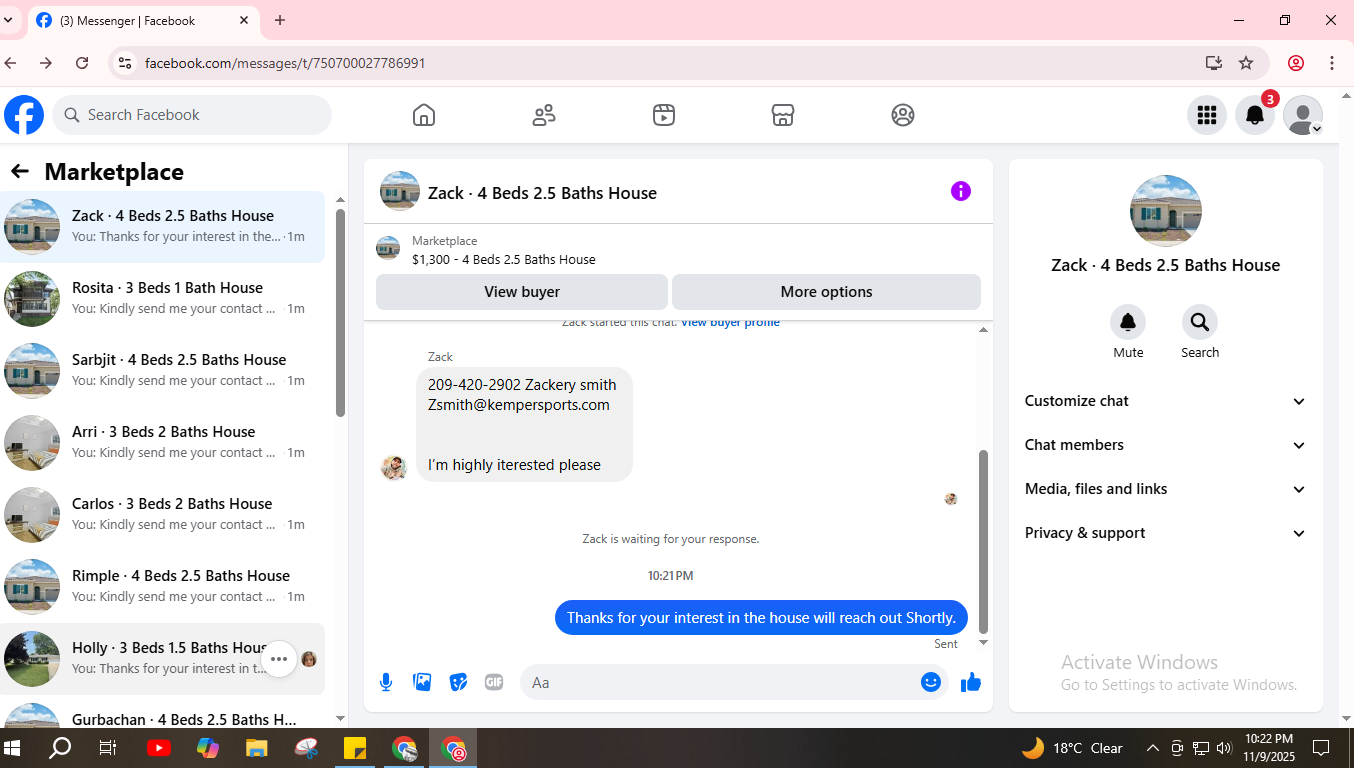Expand Chat members section
The height and width of the screenshot is (768, 1354).
[1166, 445]
